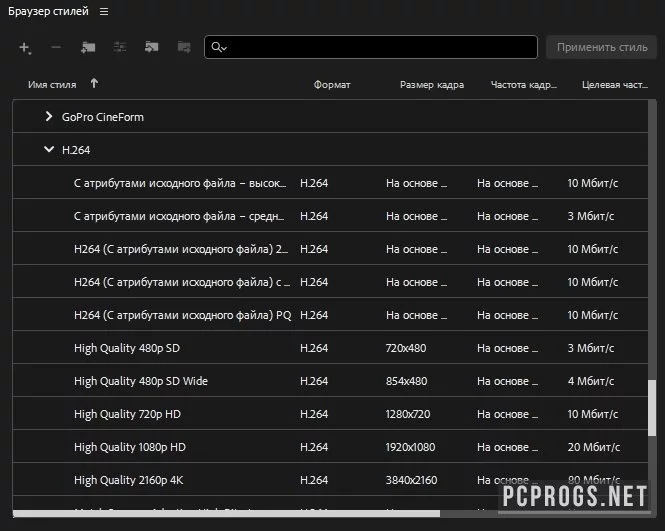The image size is (665, 531).
Task: Import styles using the import icon
Action: click(x=151, y=47)
